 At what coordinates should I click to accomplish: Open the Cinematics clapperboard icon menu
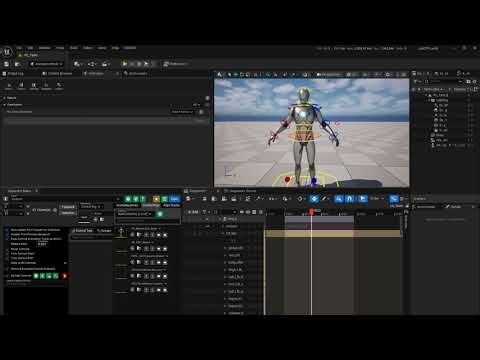pyautogui.click(x=106, y=64)
